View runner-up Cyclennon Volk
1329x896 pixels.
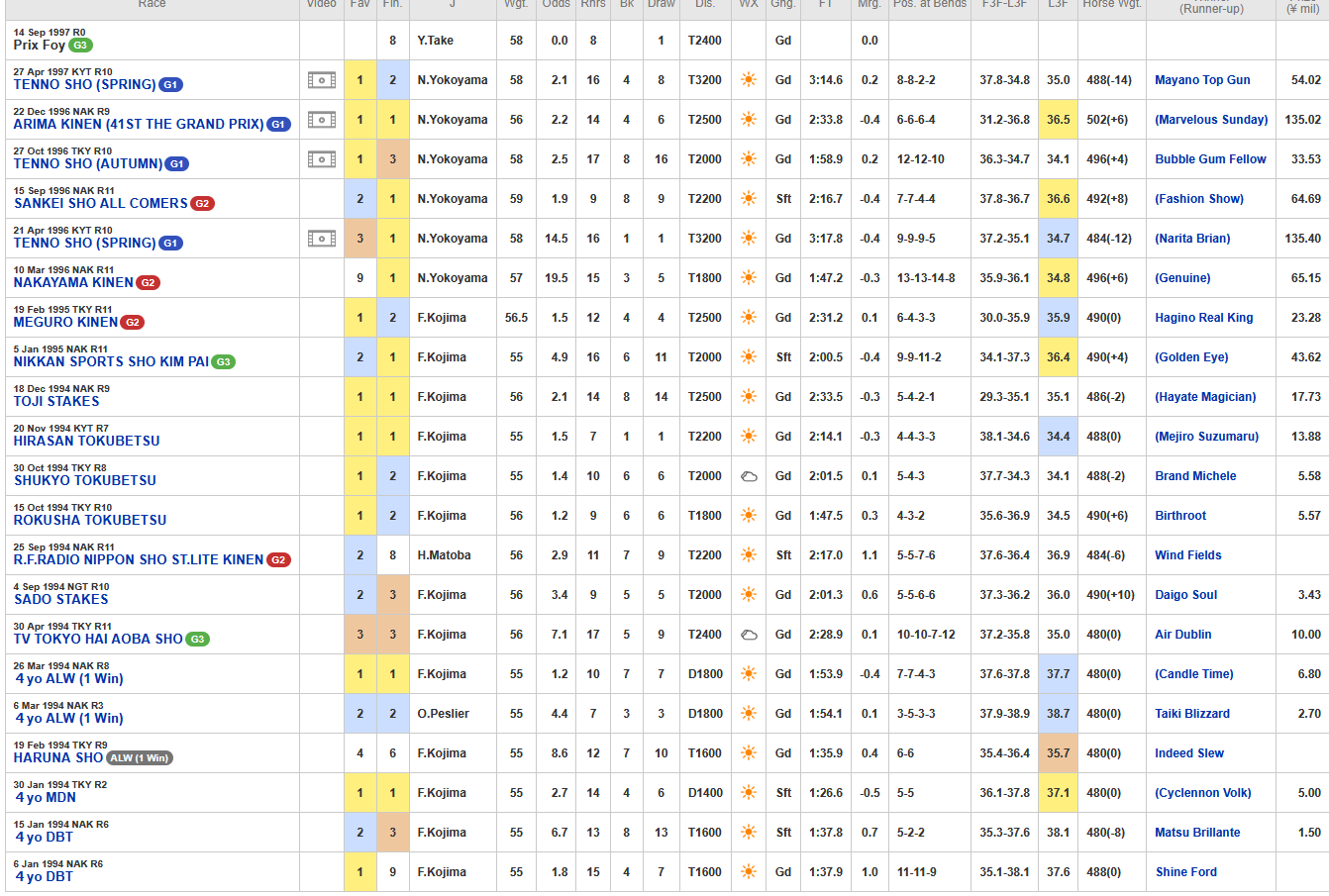click(1203, 793)
